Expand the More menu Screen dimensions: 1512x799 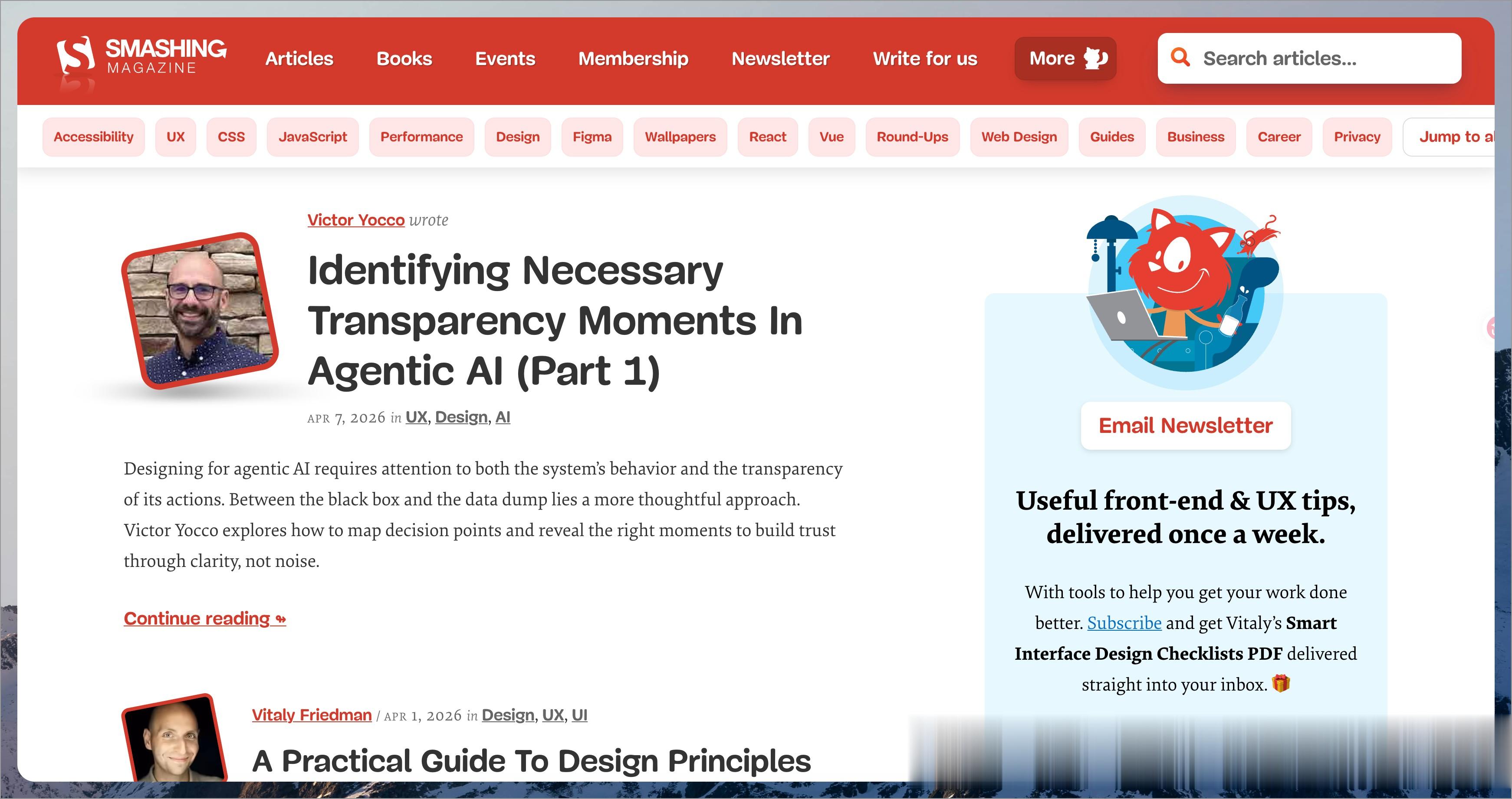pos(1065,58)
